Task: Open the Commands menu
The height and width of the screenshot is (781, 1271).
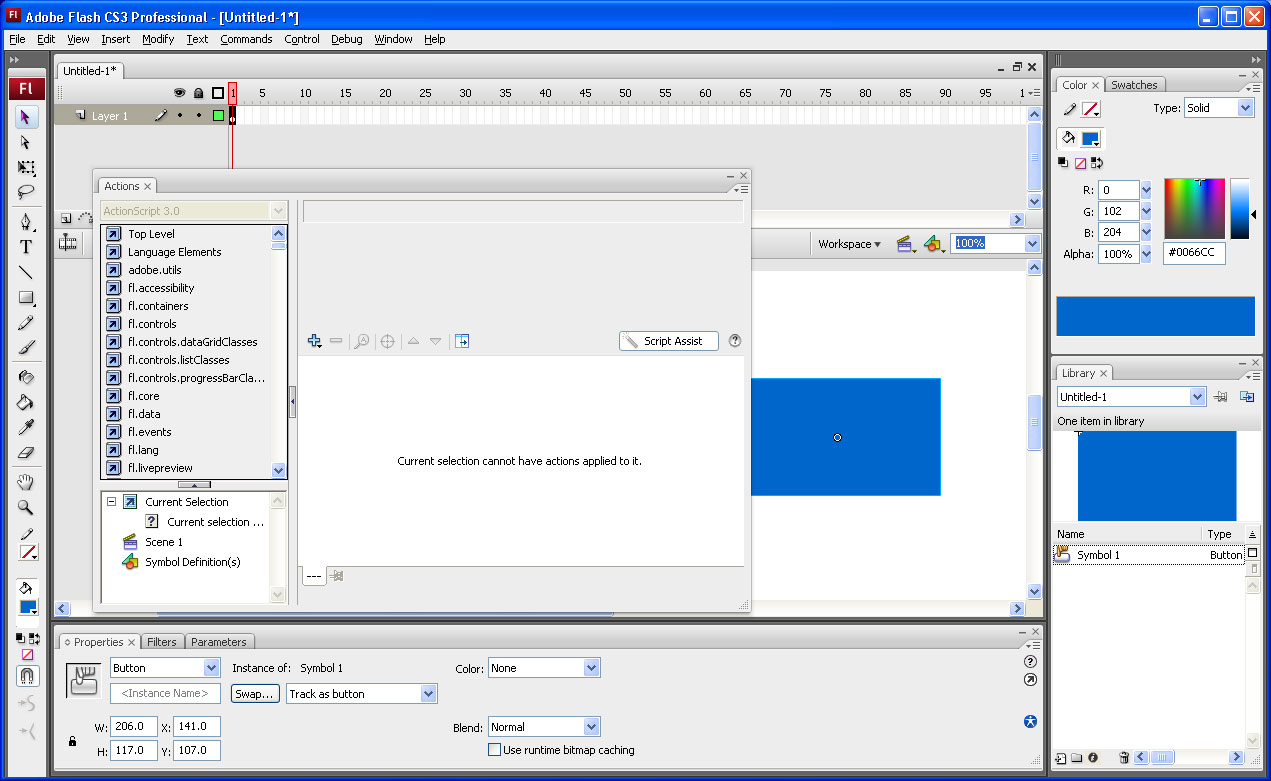Action: point(246,39)
